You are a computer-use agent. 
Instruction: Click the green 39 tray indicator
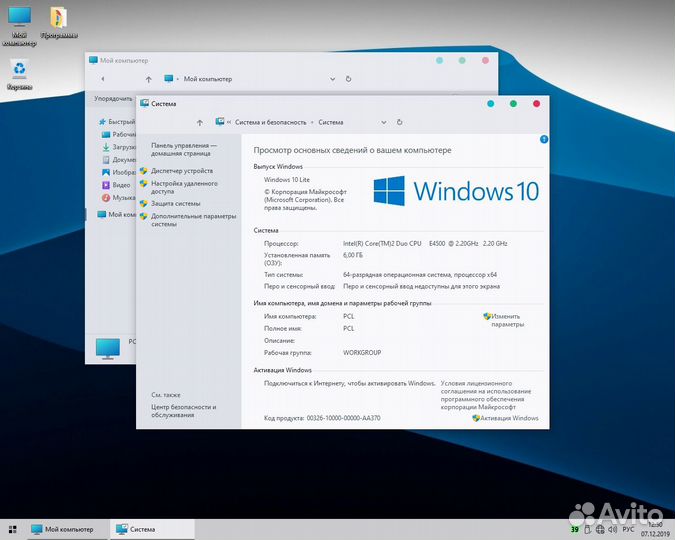click(x=575, y=529)
